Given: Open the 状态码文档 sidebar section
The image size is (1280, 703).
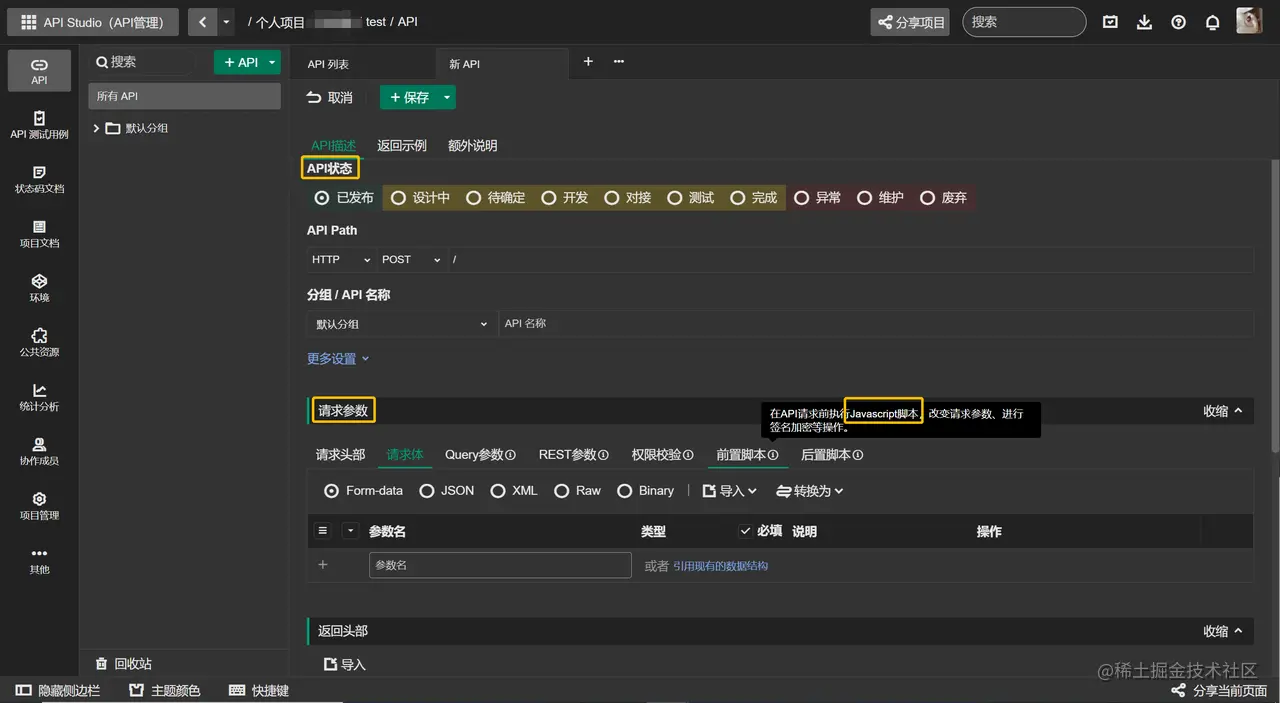Looking at the screenshot, I should point(39,180).
